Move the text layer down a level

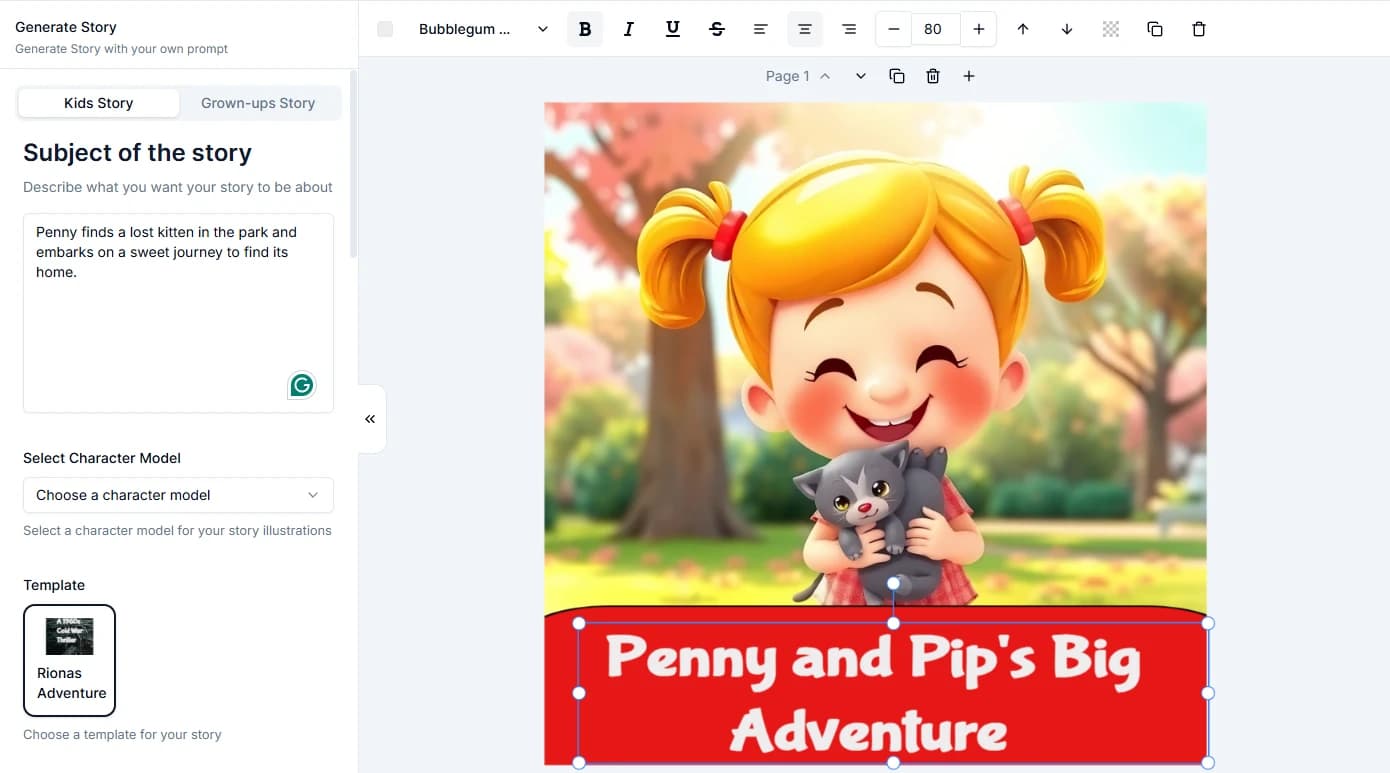click(1067, 29)
